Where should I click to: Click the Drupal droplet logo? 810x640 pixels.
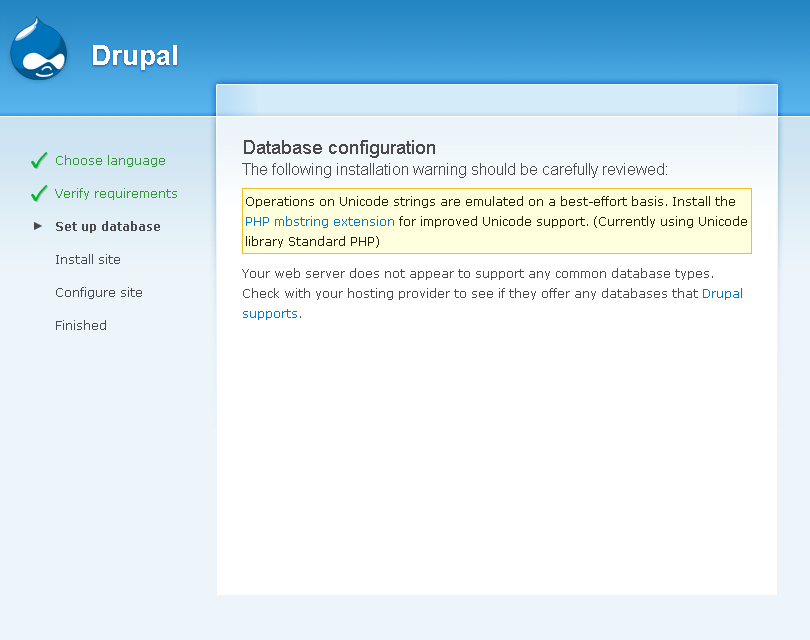click(39, 49)
